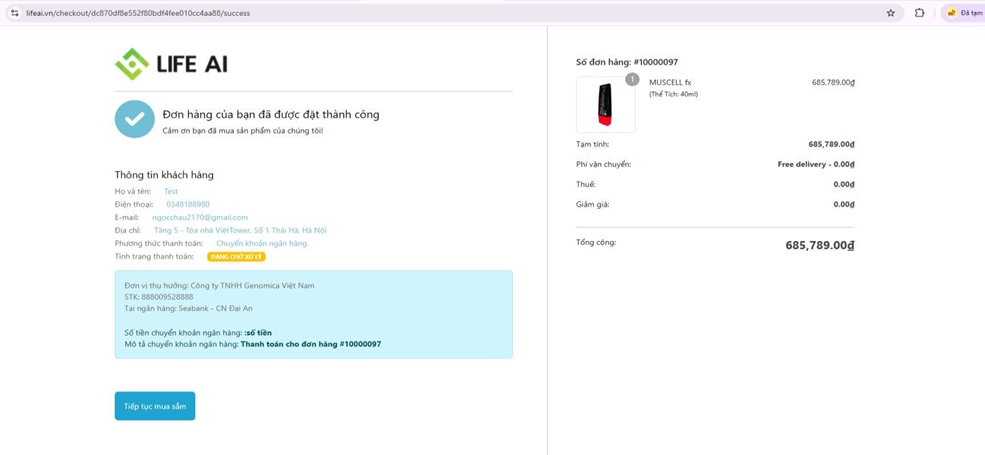Click 'Tiếp tục mua sắm' button
Image resolution: width=985 pixels, height=455 pixels.
(155, 406)
